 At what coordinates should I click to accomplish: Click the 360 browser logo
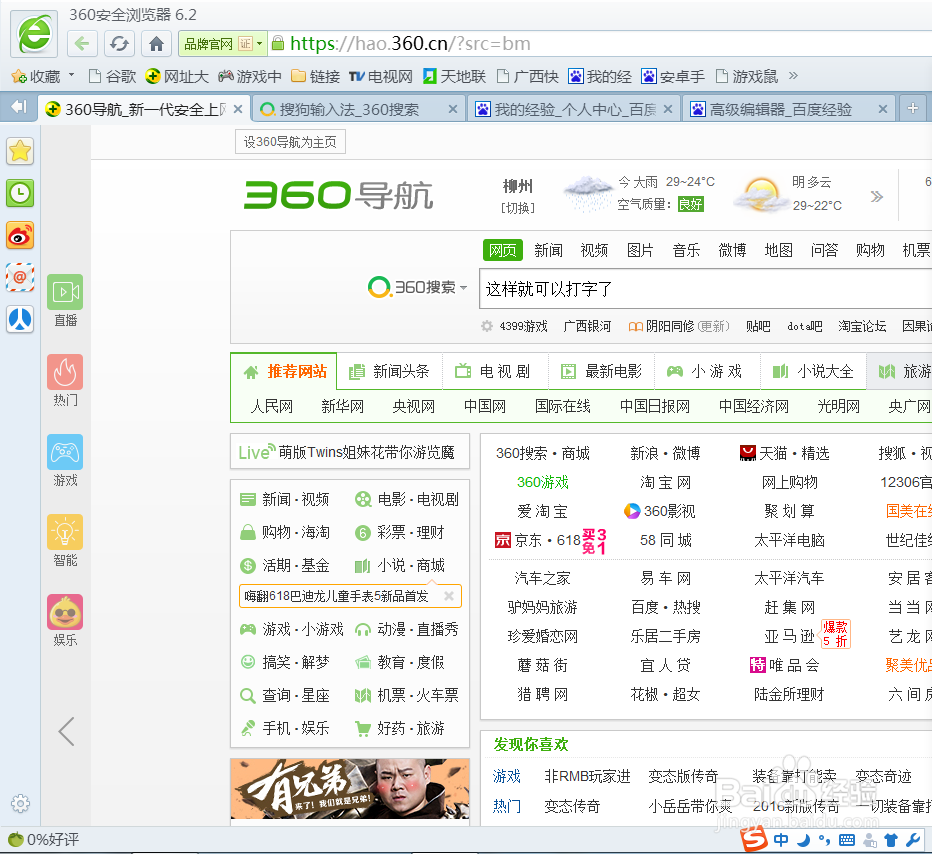(x=34, y=34)
